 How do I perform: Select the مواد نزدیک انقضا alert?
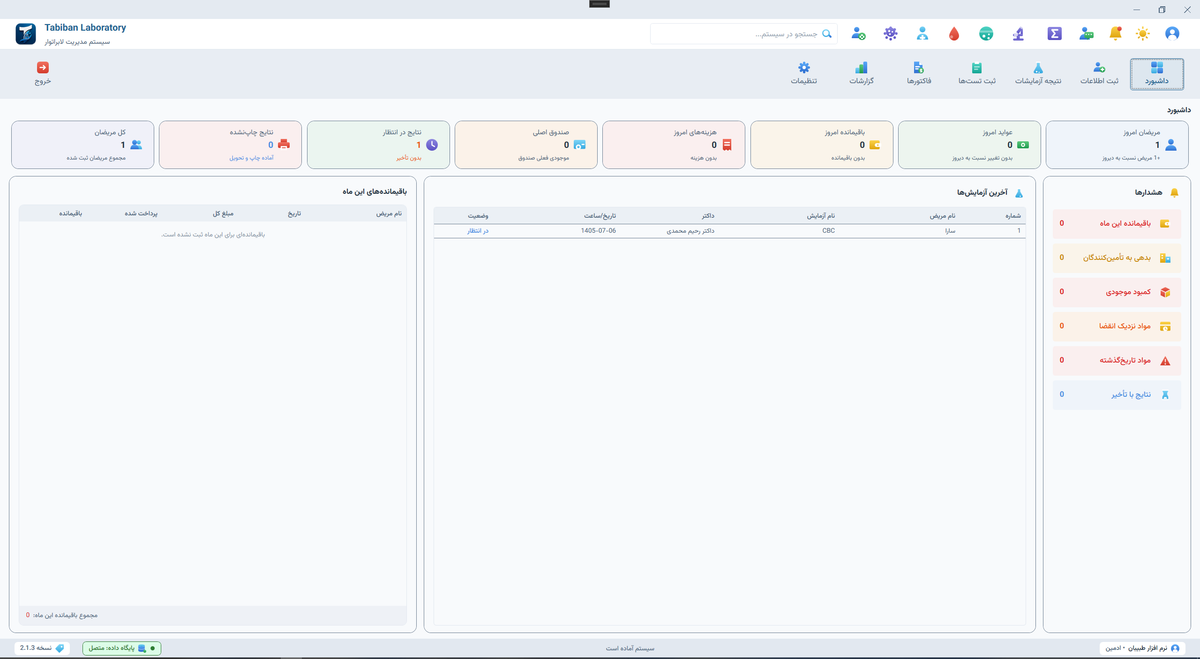(x=1116, y=326)
